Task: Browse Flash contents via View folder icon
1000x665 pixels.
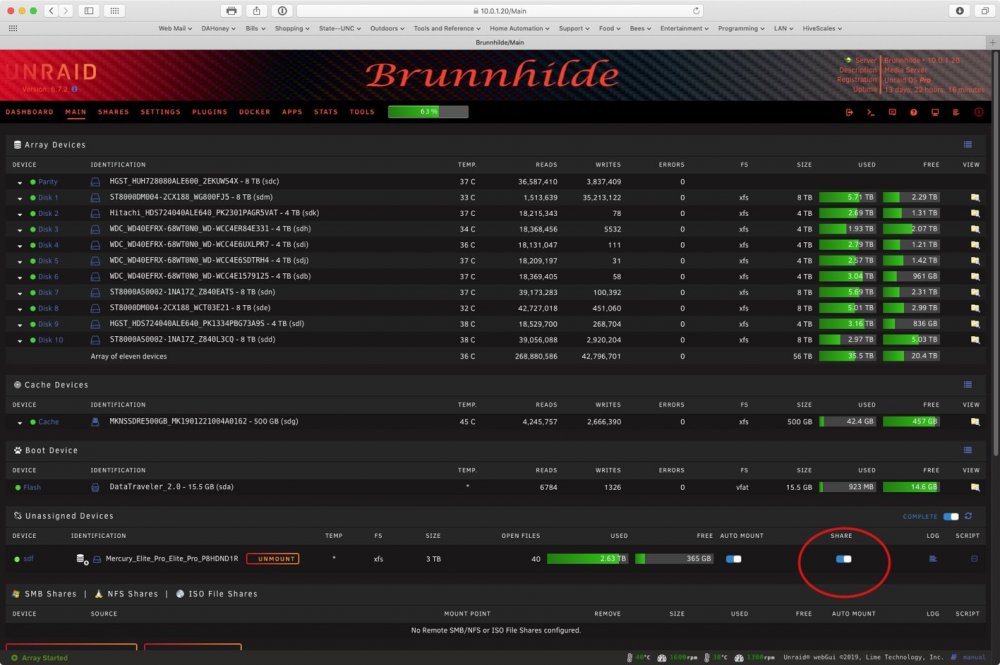Action: click(x=974, y=487)
